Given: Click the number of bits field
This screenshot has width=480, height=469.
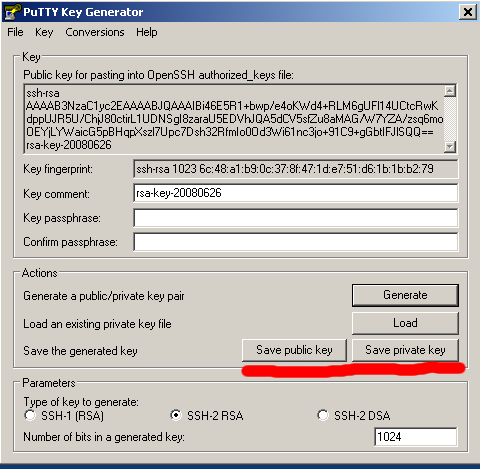Looking at the screenshot, I should [416, 437].
